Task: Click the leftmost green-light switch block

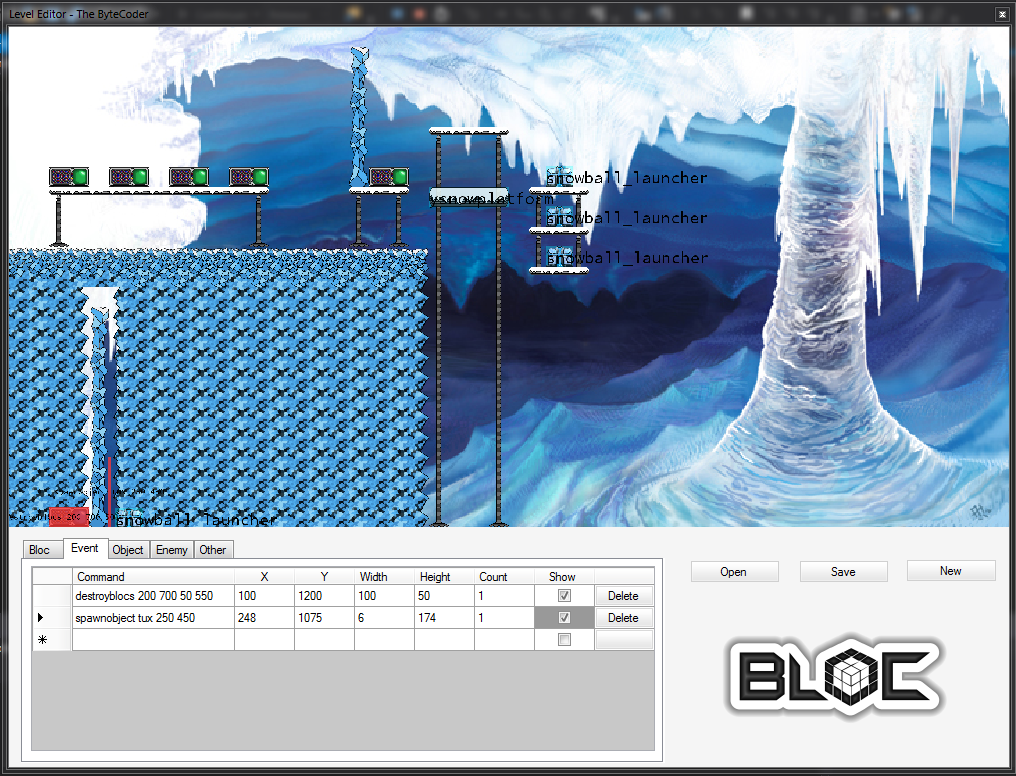Action: [x=69, y=177]
